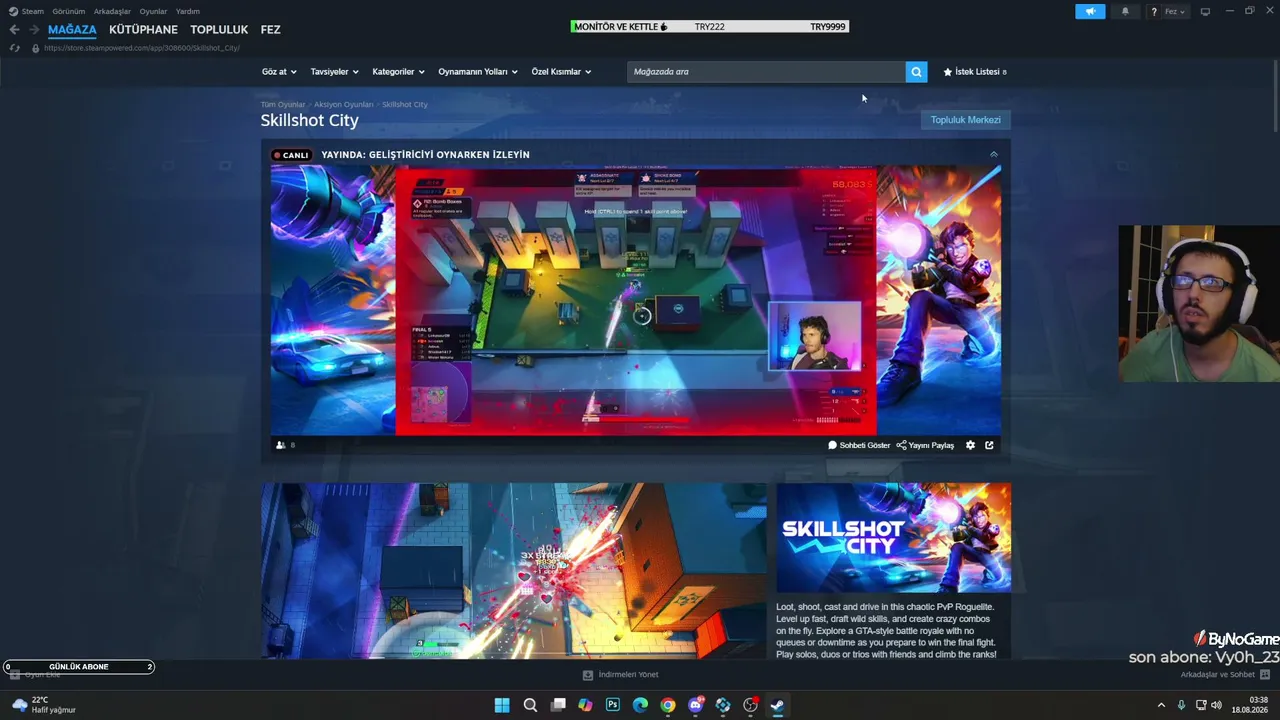Viewport: 1280px width, 720px height.
Task: Switch to Google Chrome in taskbar
Action: 668,705
